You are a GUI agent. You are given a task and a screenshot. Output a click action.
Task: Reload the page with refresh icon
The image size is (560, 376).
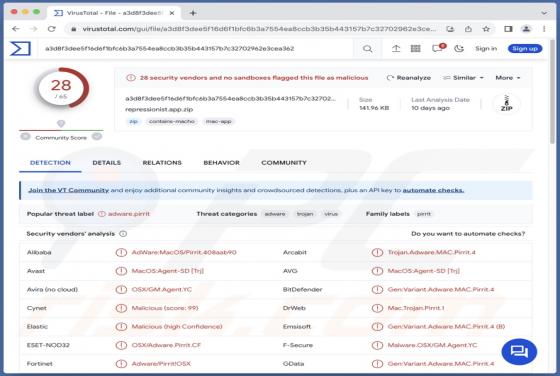[52, 29]
